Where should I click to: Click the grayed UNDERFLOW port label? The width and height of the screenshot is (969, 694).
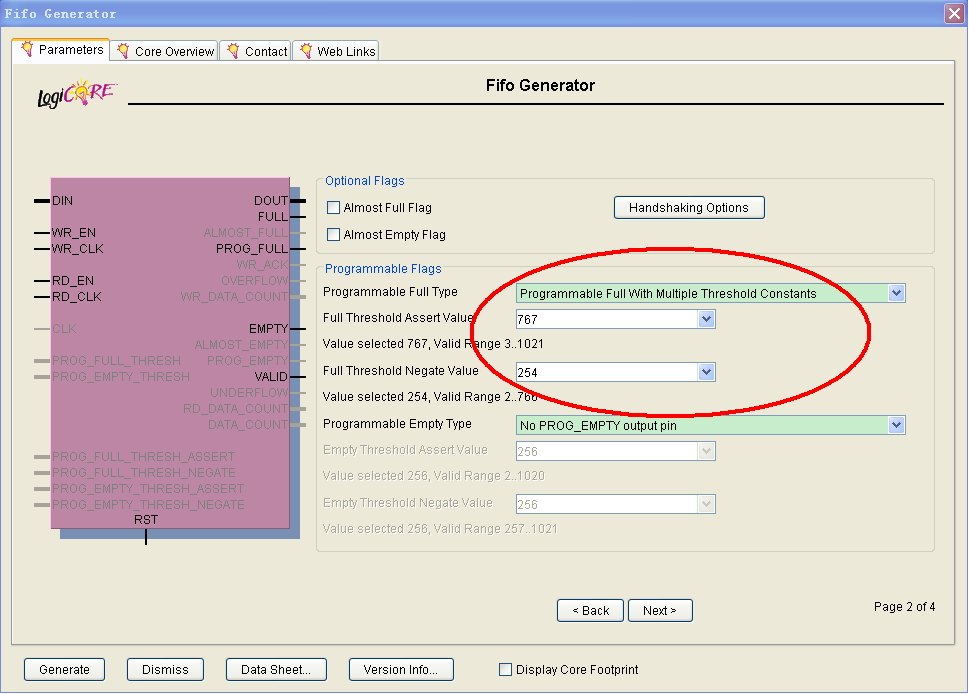[249, 393]
